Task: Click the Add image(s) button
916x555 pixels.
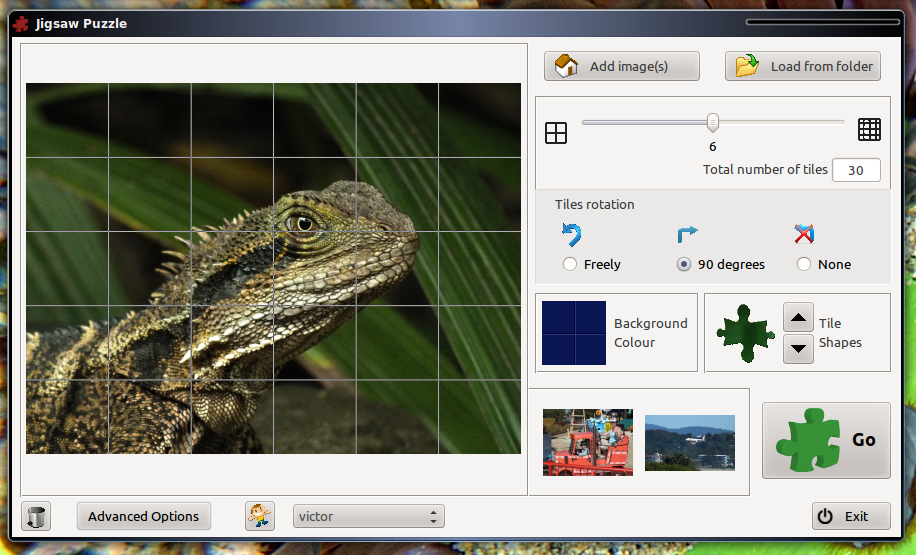Action: coord(622,66)
